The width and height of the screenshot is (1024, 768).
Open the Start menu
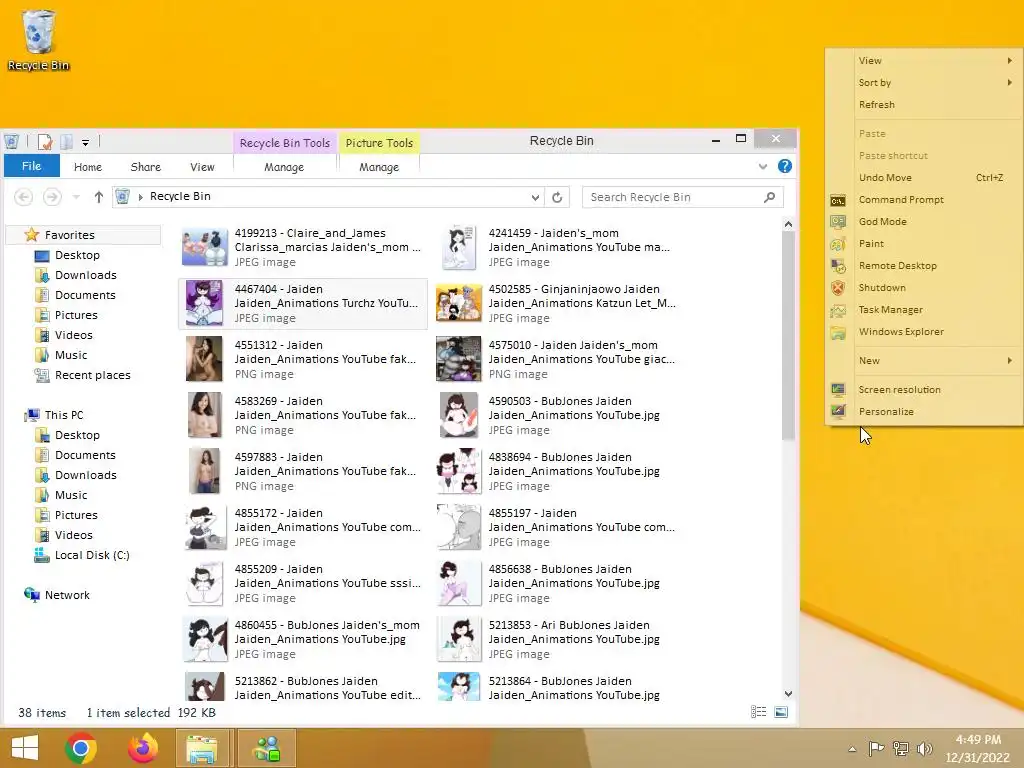coord(25,748)
